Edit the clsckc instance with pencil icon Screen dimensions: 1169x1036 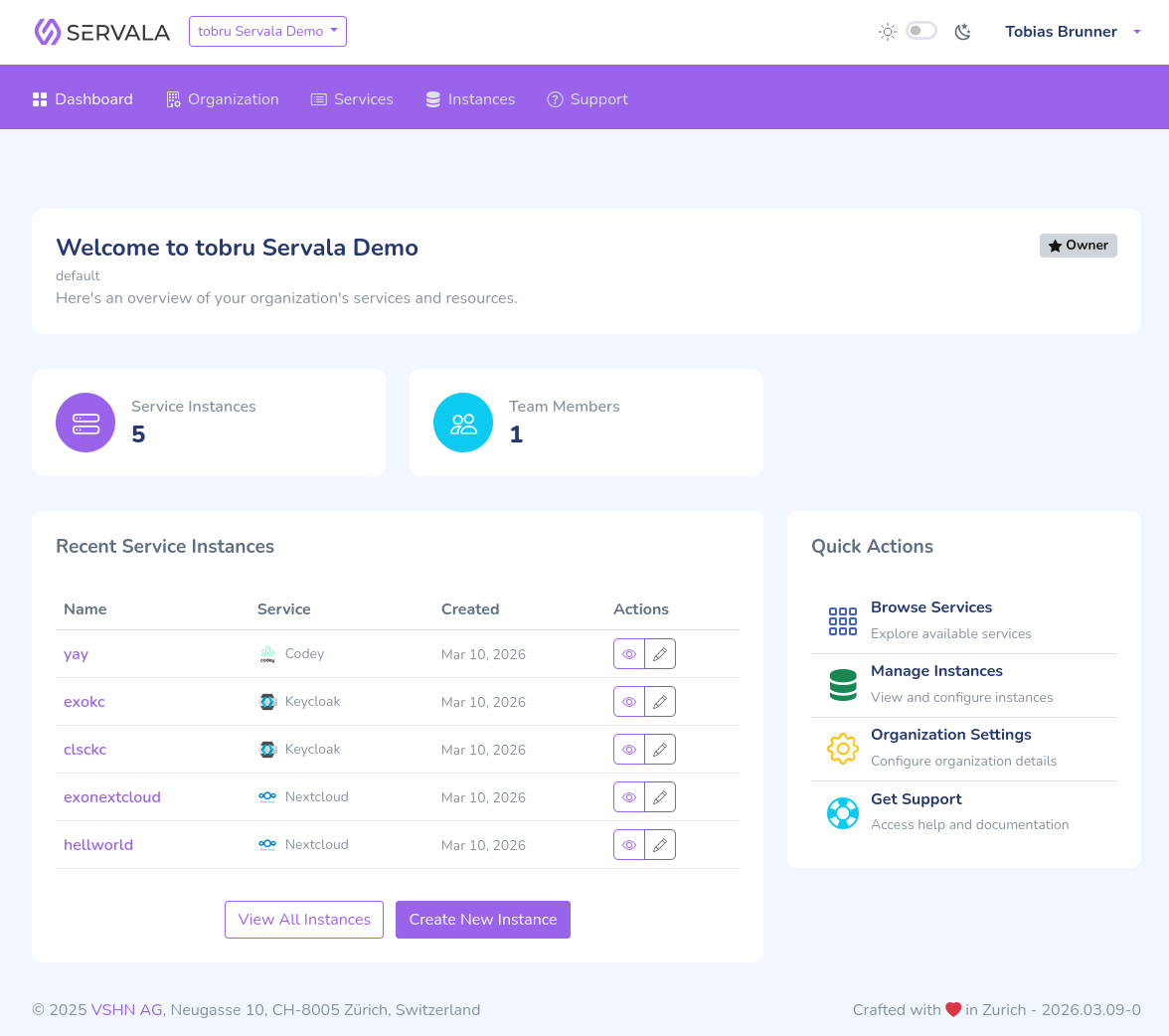[660, 750]
